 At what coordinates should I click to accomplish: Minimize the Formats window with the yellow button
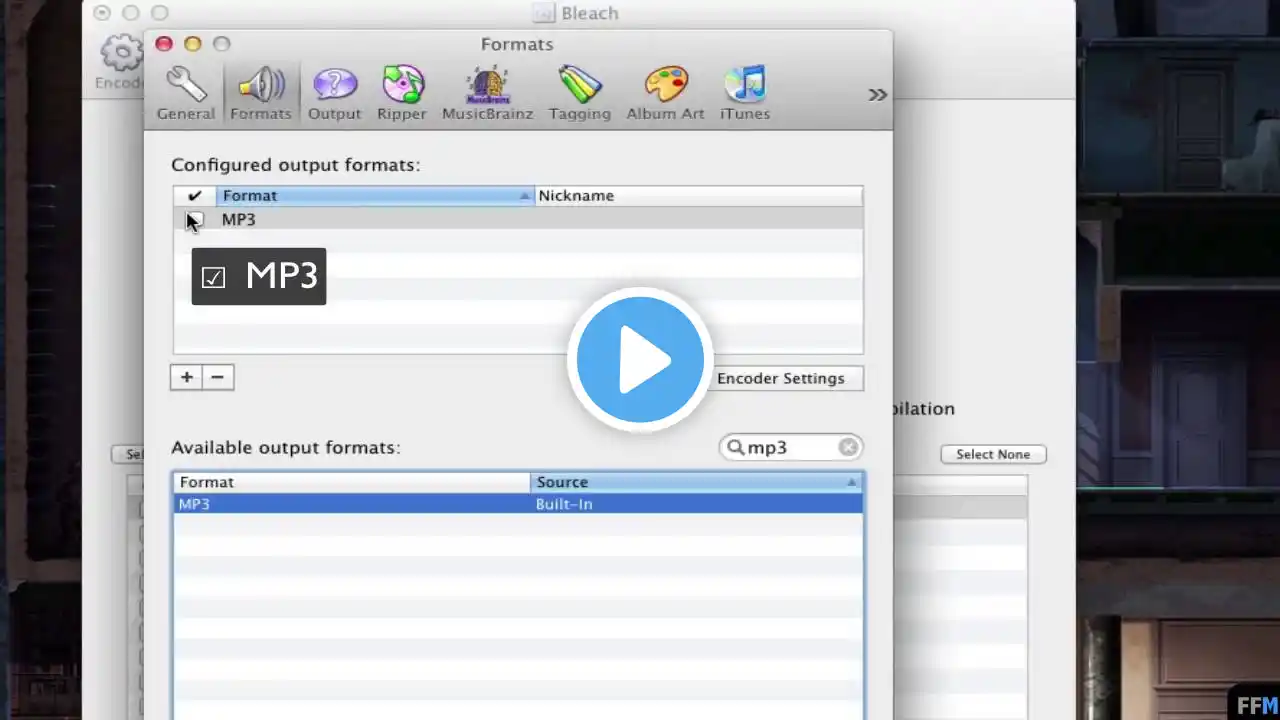tap(193, 44)
